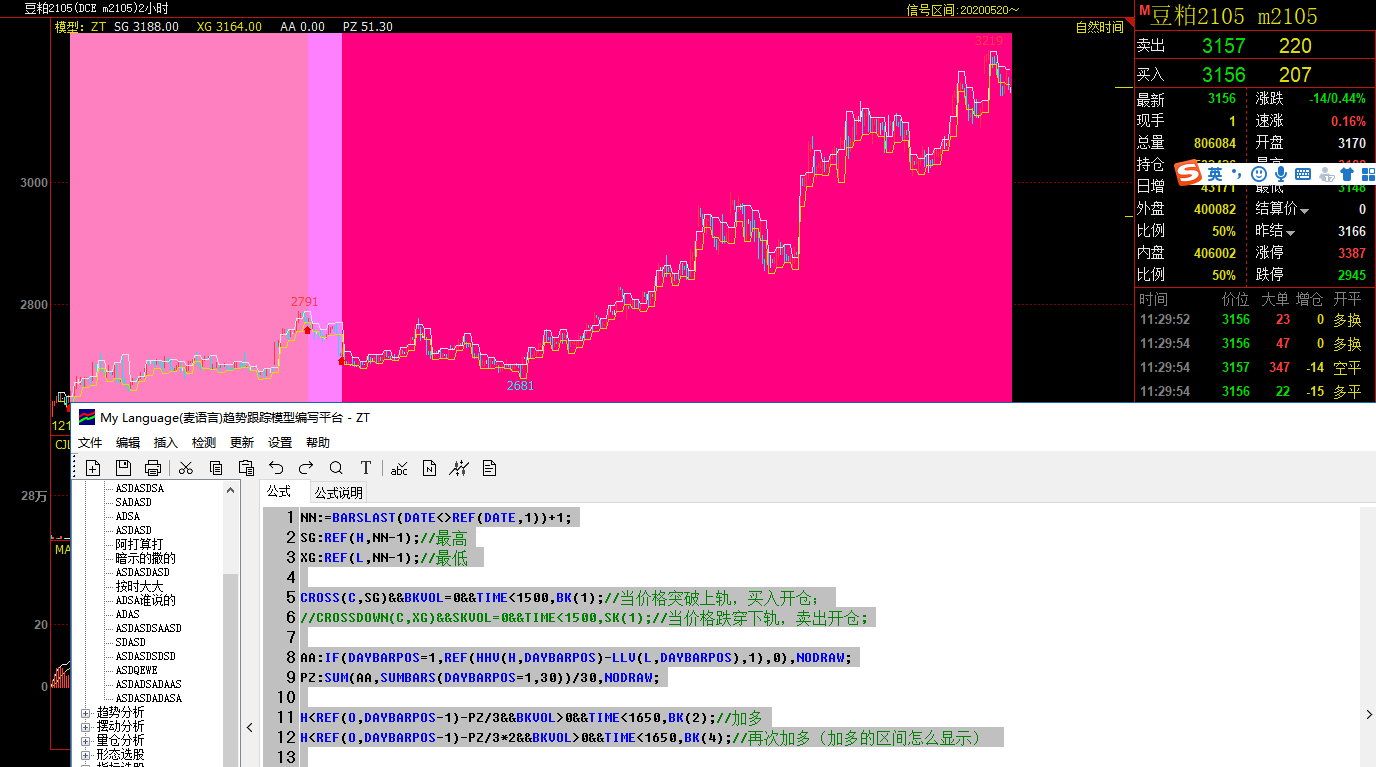Print the formula using the printer icon
The width and height of the screenshot is (1376, 767).
click(153, 468)
